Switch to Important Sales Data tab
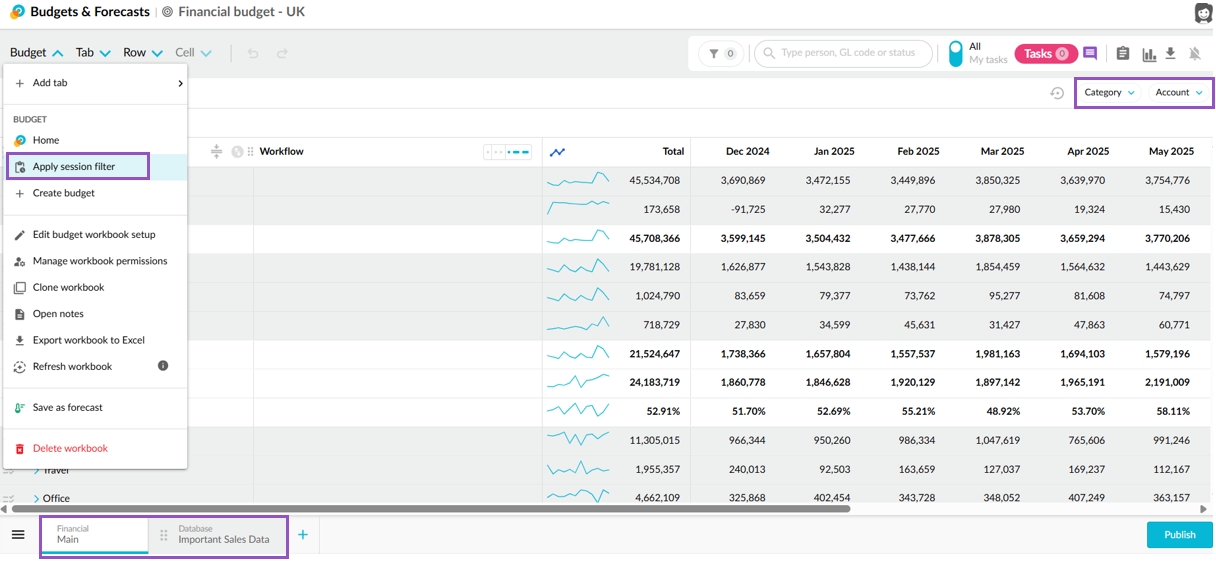1216x561 pixels. click(223, 535)
